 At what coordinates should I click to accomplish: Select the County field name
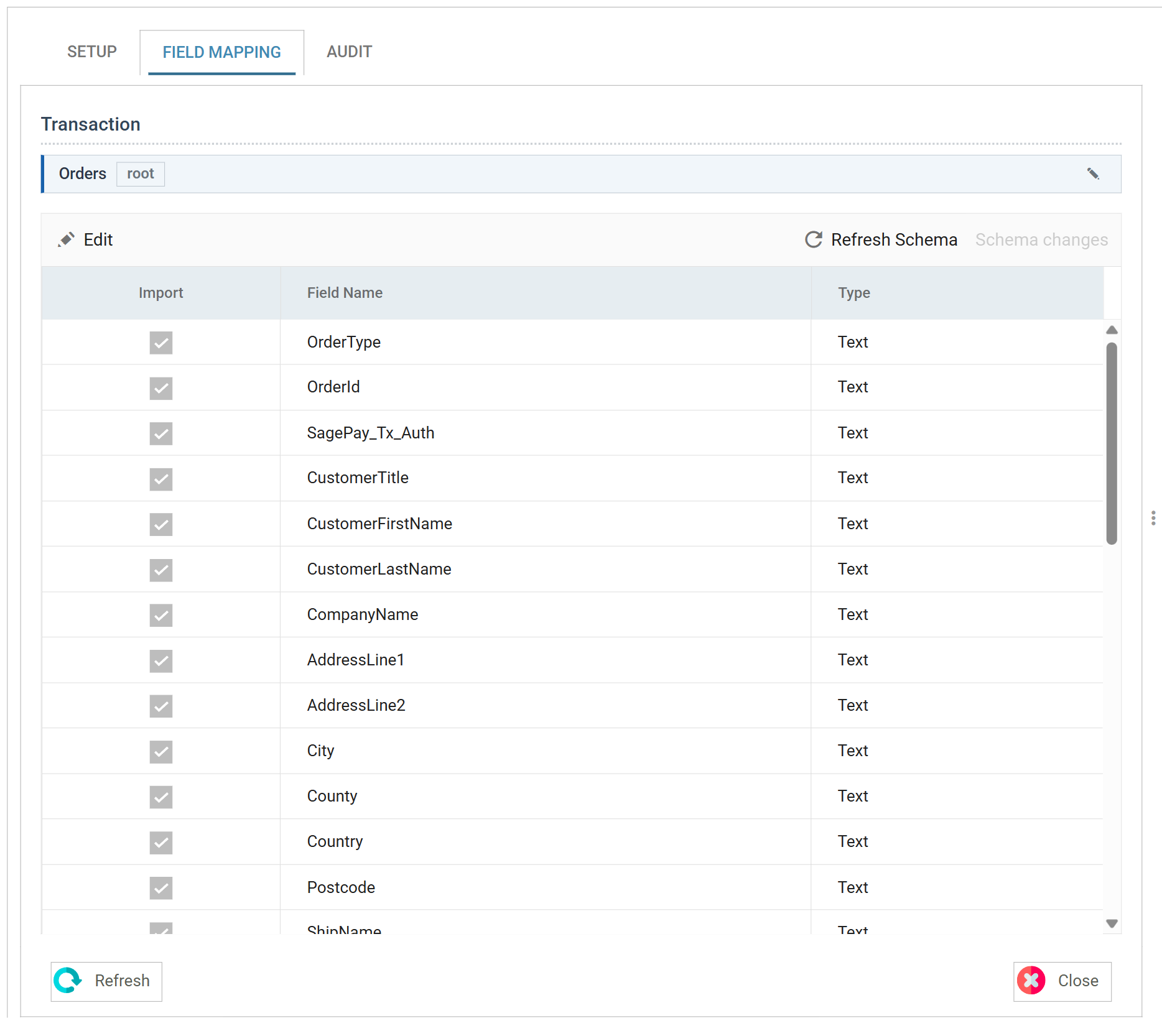point(332,796)
